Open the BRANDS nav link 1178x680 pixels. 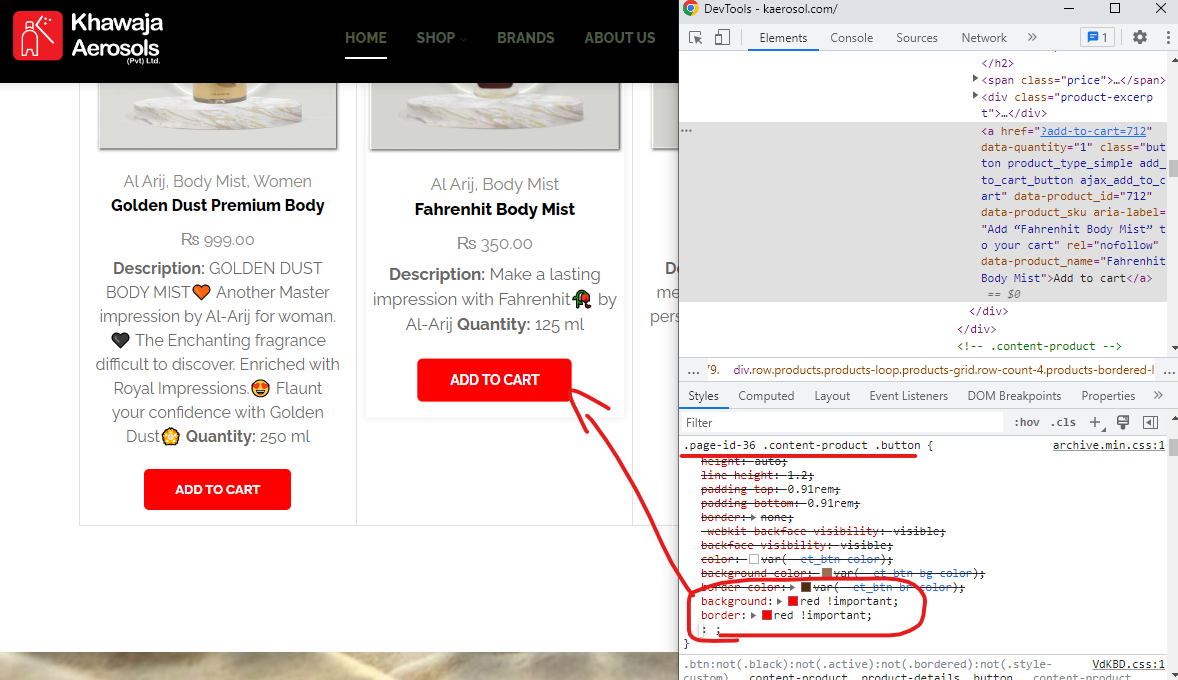[525, 38]
